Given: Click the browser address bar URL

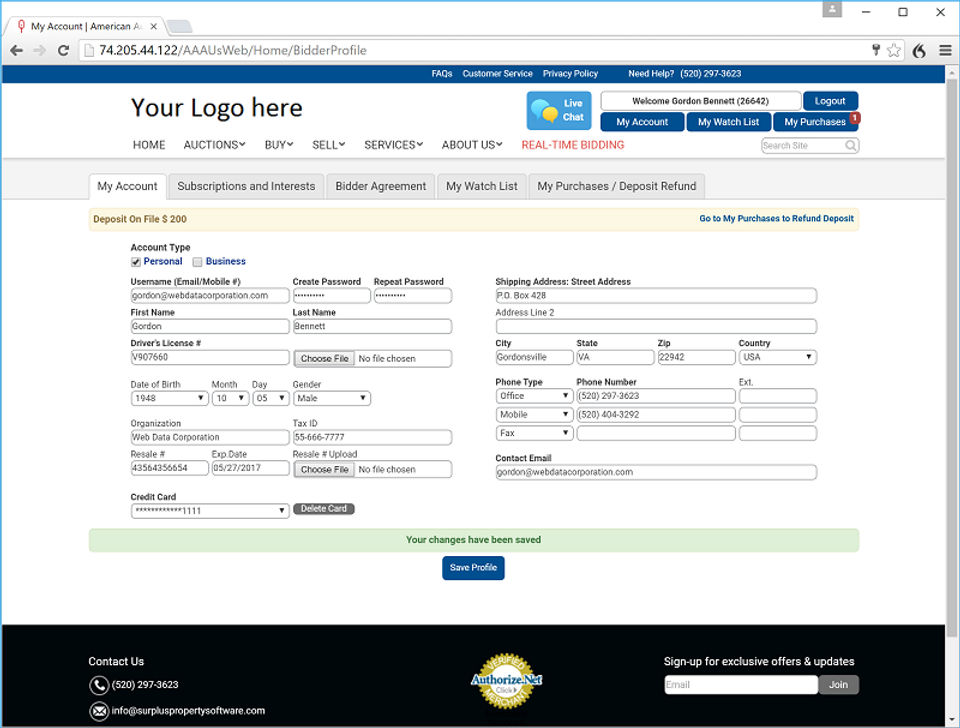Looking at the screenshot, I should click(233, 50).
